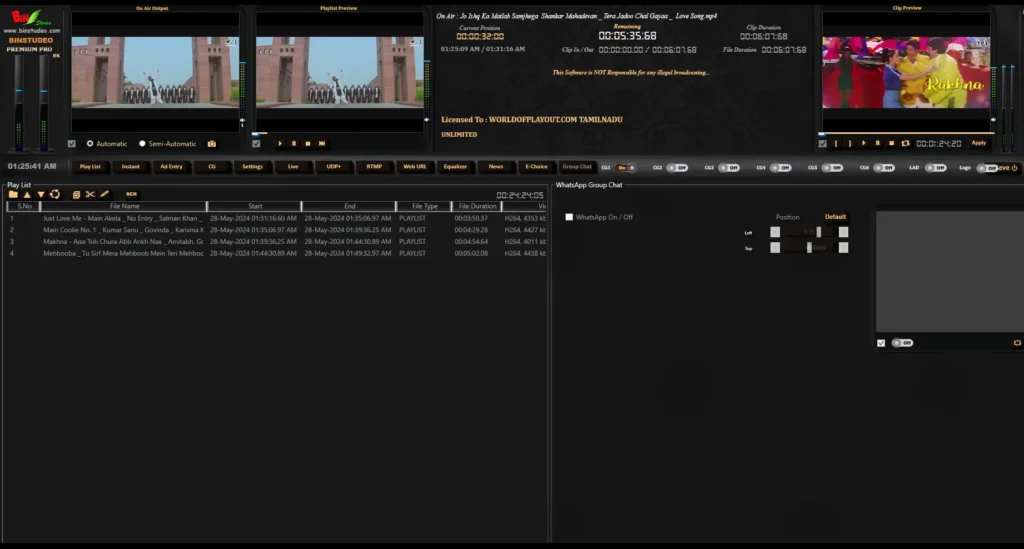
Task: Turn on the CG2 switch
Action: [677, 168]
